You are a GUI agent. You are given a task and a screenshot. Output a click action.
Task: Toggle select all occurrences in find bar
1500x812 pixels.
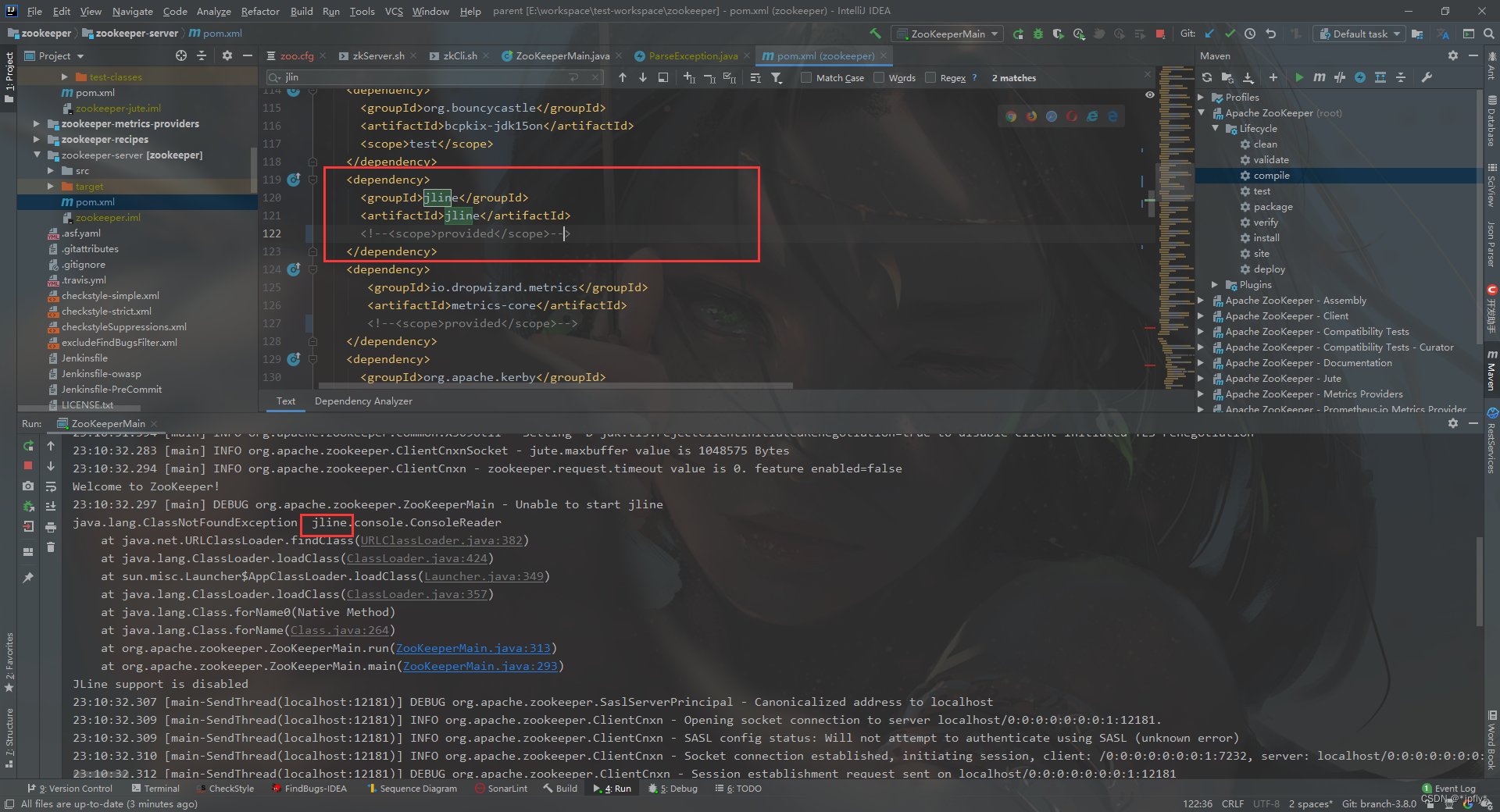click(x=730, y=77)
